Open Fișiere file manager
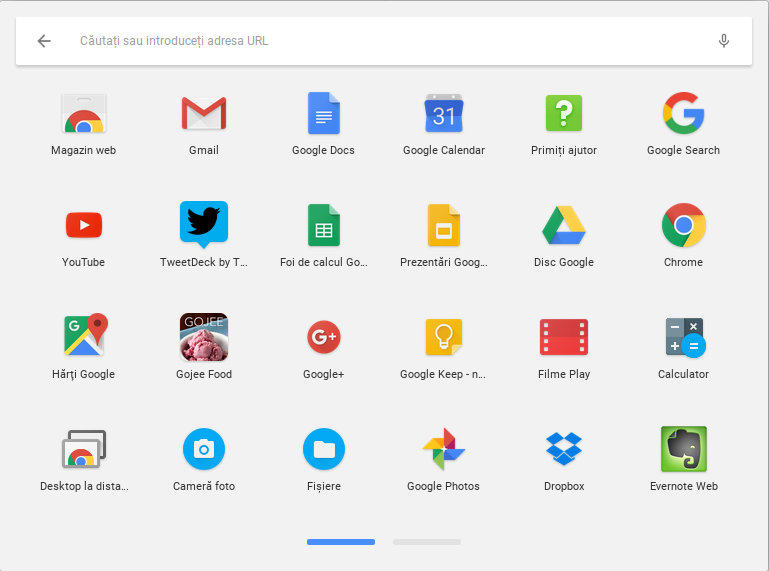769x571 pixels. tap(324, 449)
